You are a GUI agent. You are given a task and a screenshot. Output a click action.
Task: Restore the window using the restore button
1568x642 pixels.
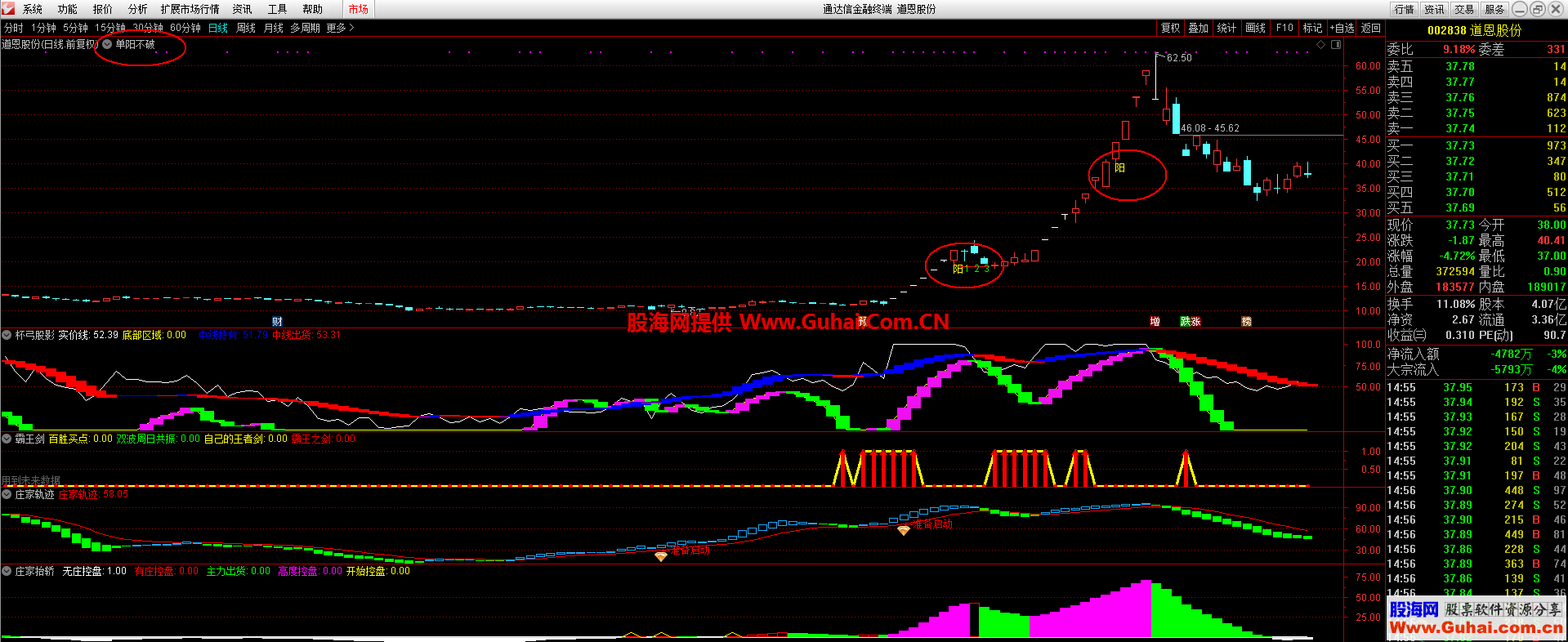pyautogui.click(x=1537, y=9)
